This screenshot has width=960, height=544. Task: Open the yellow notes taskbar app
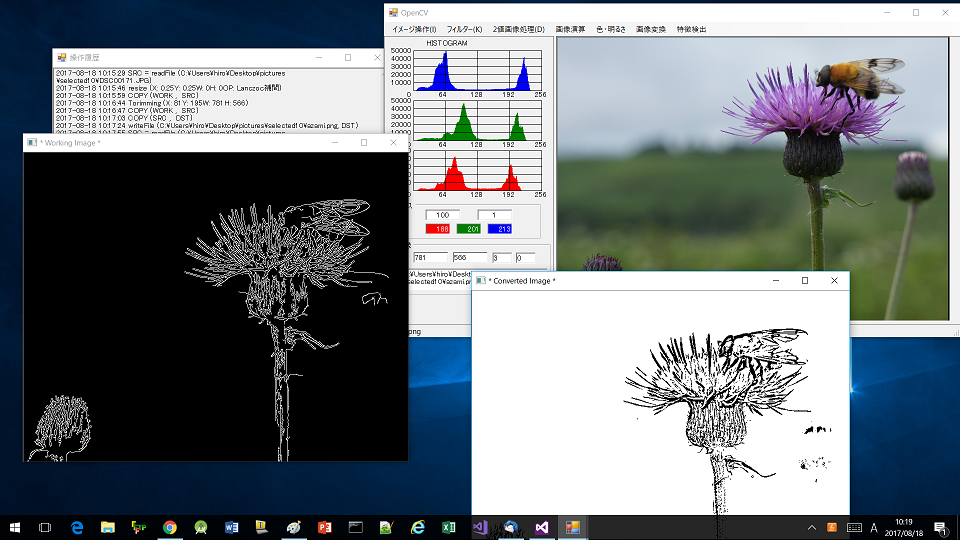tap(262, 527)
